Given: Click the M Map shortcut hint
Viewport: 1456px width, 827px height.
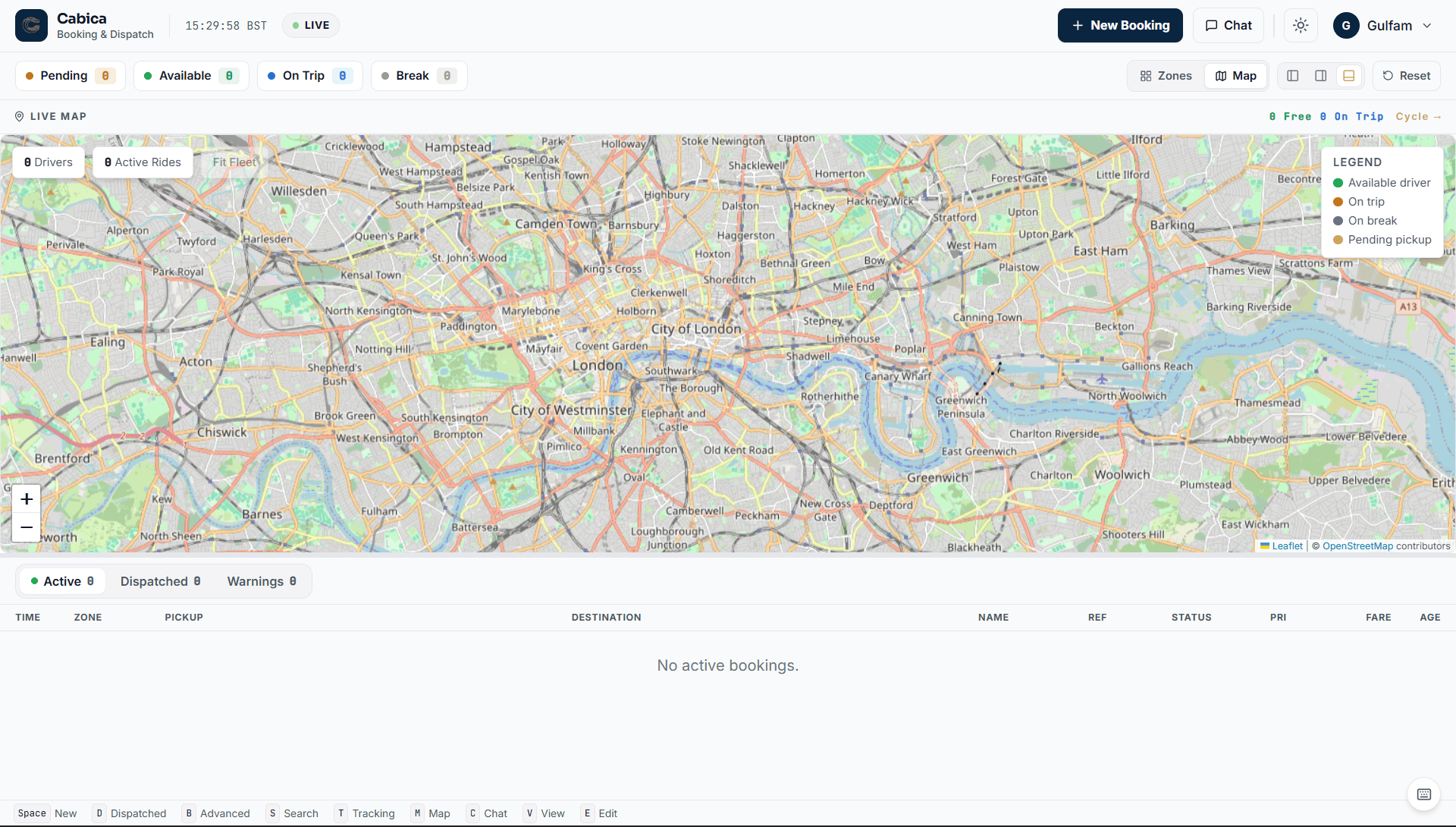Looking at the screenshot, I should point(431,813).
